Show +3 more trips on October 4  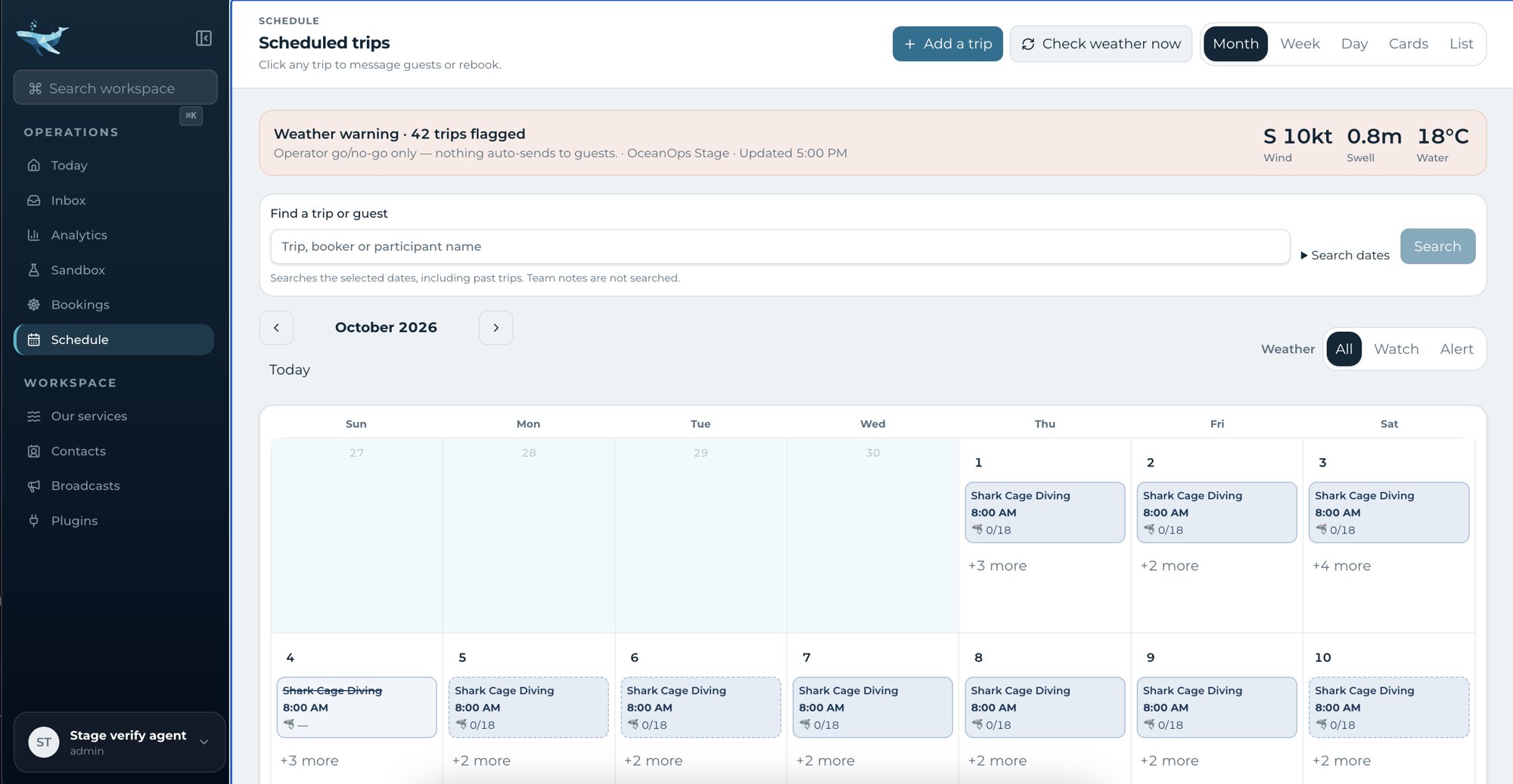[309, 761]
